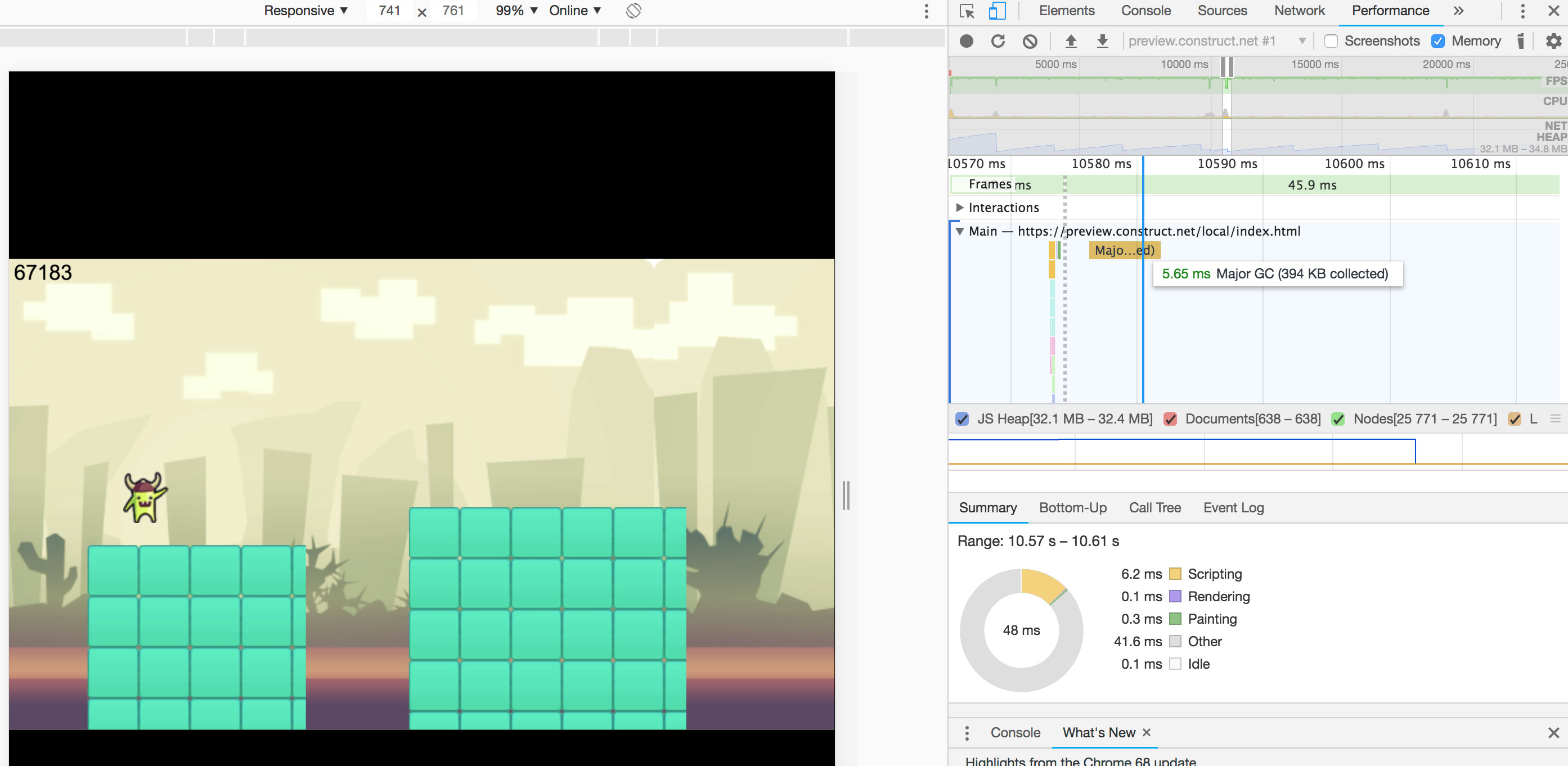Toggle the JS Heap counter checkbox
The height and width of the screenshot is (766, 1568).
(962, 419)
